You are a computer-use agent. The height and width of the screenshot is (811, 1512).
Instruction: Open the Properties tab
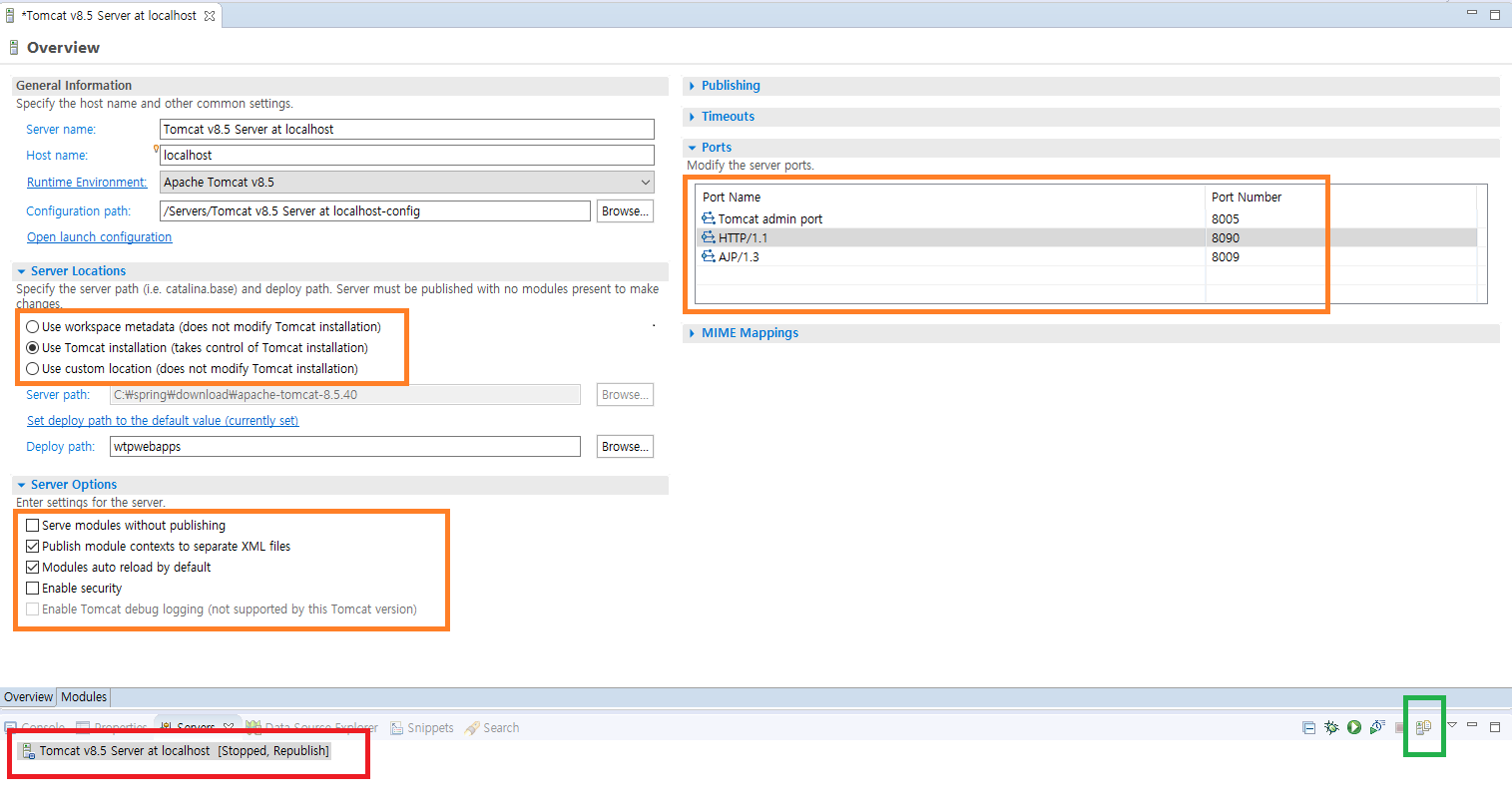112,728
